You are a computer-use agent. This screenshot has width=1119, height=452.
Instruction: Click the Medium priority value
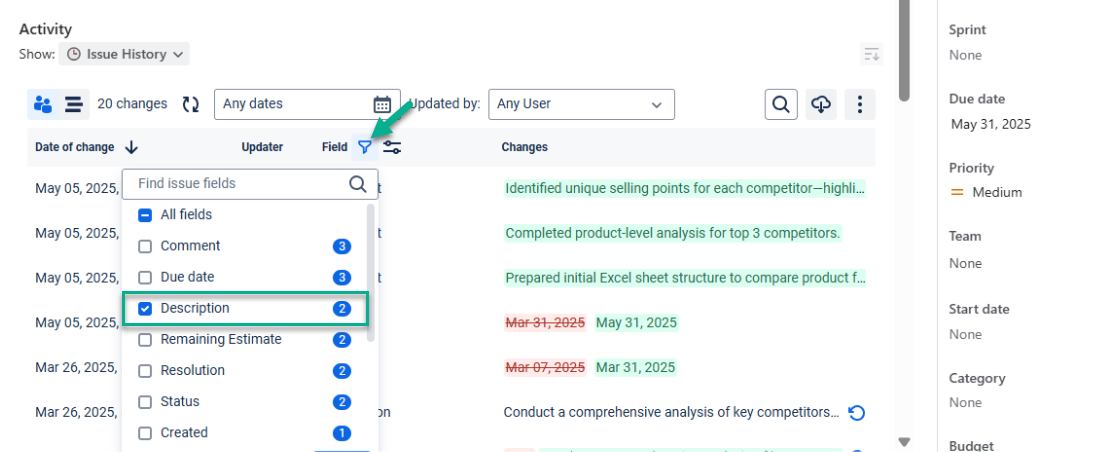coord(997,192)
